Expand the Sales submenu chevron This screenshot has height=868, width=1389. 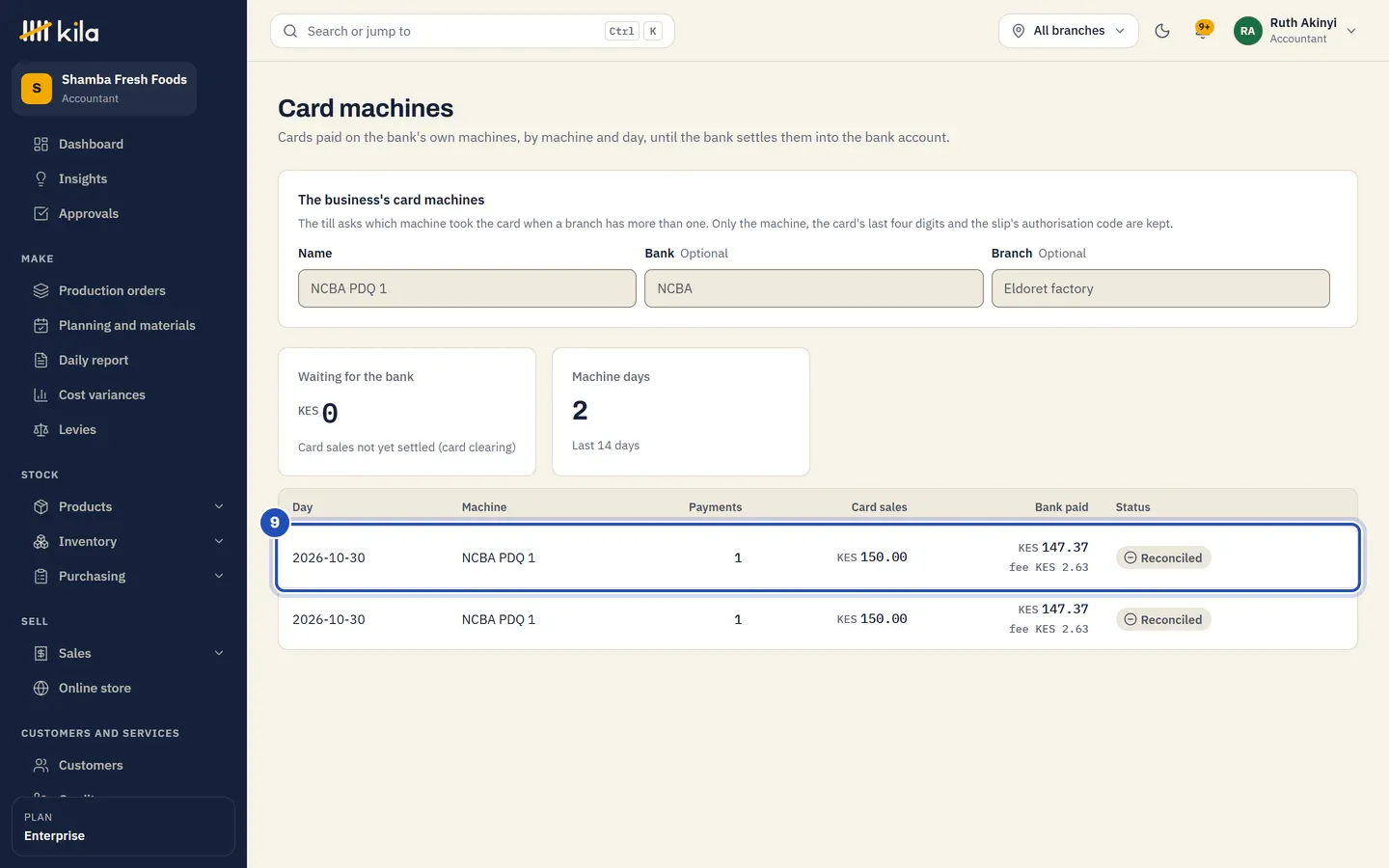click(219, 653)
